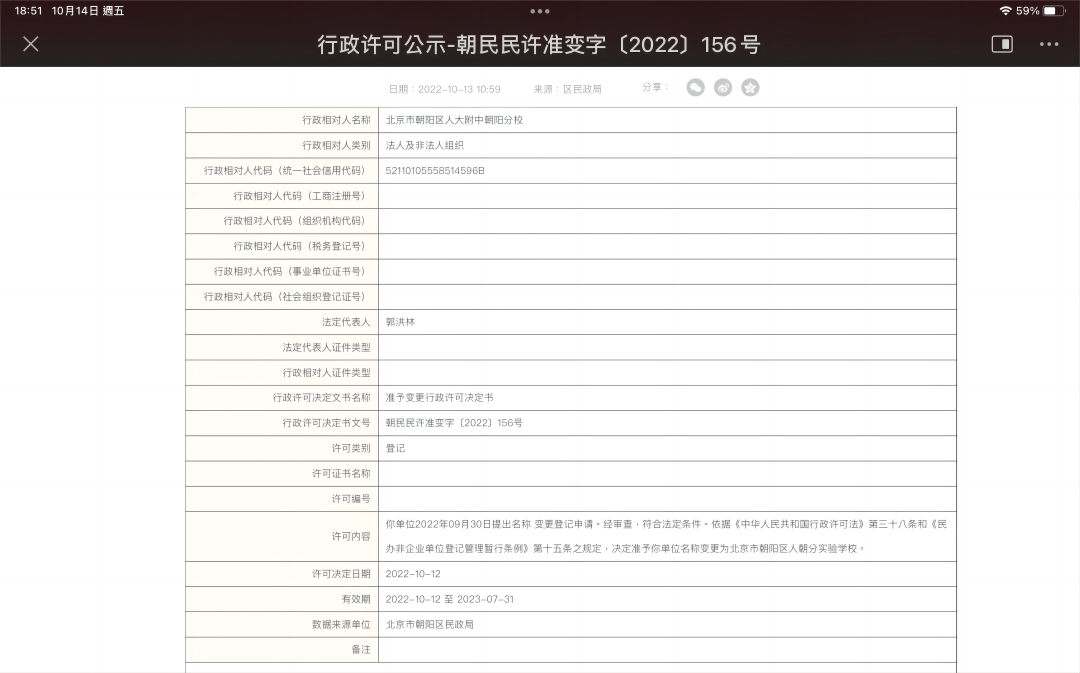The width and height of the screenshot is (1080, 673).
Task: Select the 数据来源单位 label
Action: pos(341,625)
